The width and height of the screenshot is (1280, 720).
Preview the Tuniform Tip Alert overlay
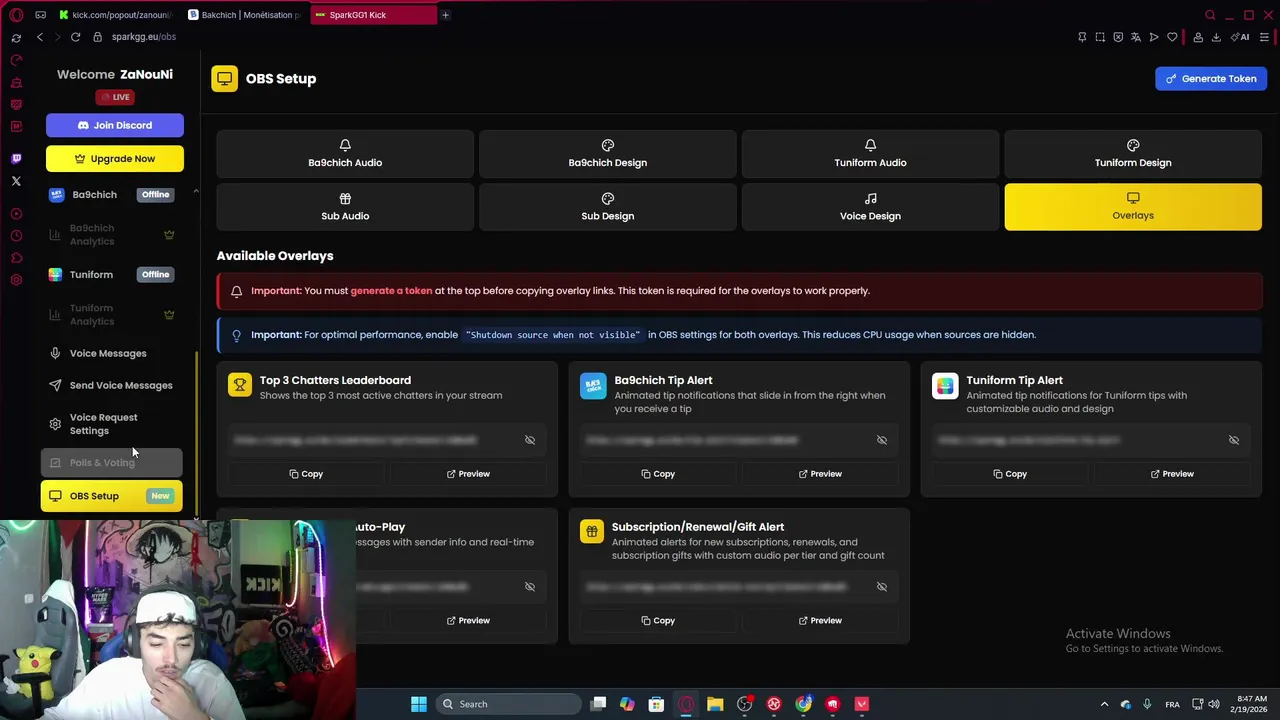[x=1172, y=474]
